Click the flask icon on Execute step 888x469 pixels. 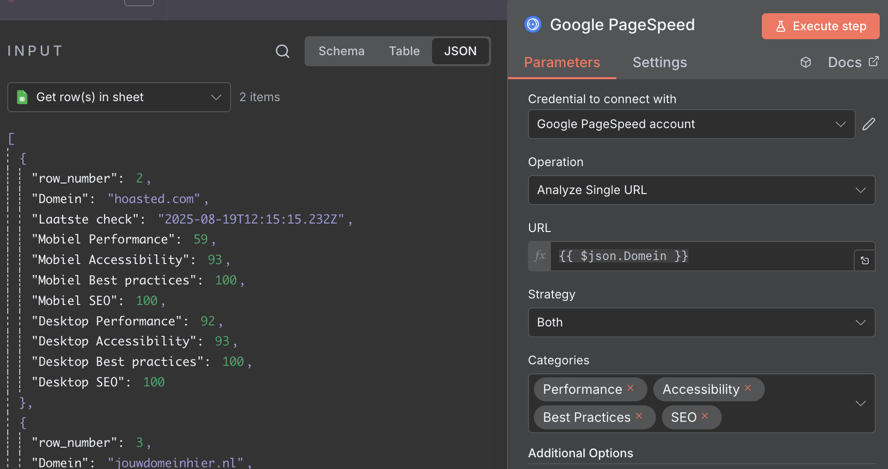pyautogui.click(x=780, y=26)
